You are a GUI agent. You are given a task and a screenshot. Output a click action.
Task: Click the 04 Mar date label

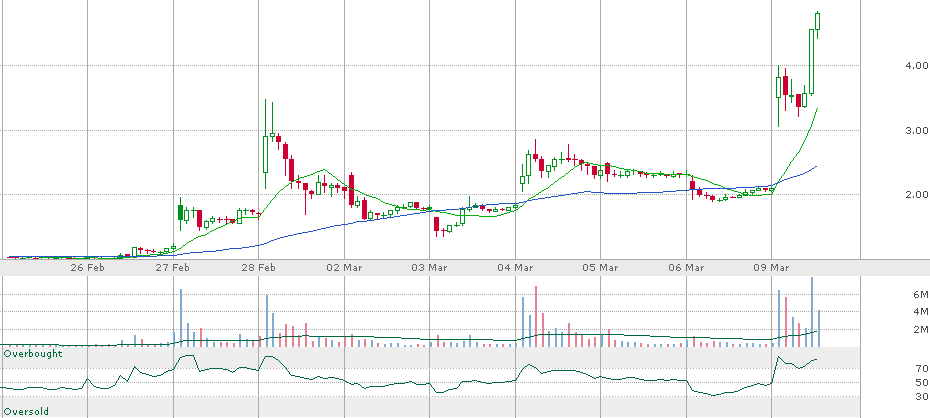pos(515,267)
